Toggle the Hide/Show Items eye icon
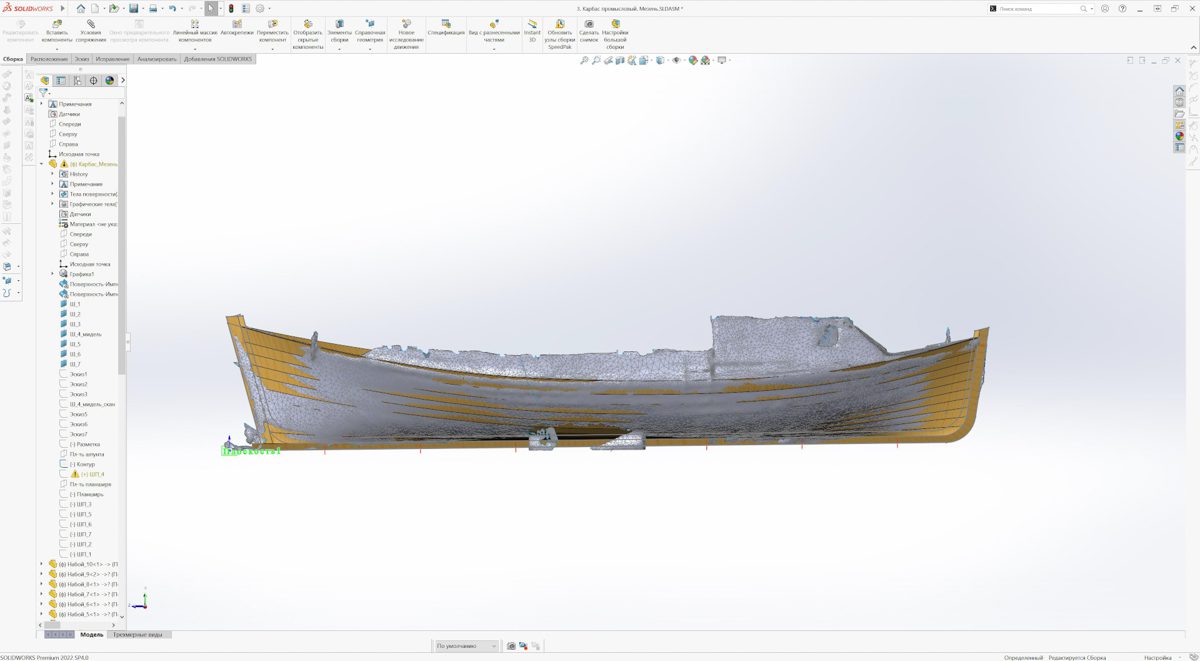Viewport: 1200px width, 661px height. click(x=677, y=61)
